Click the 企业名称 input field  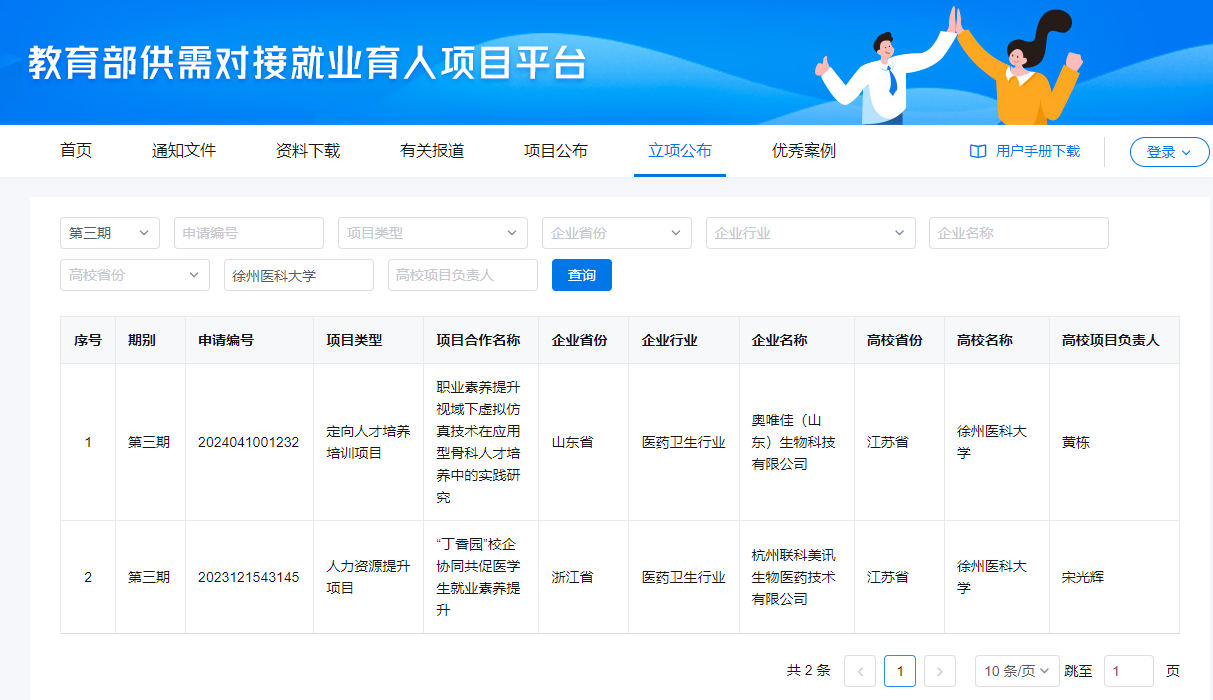click(1018, 233)
